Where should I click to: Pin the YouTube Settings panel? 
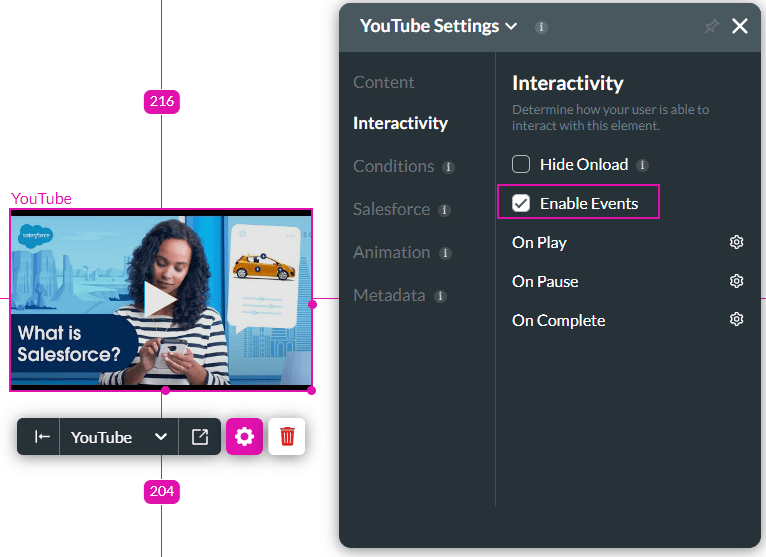pos(711,26)
